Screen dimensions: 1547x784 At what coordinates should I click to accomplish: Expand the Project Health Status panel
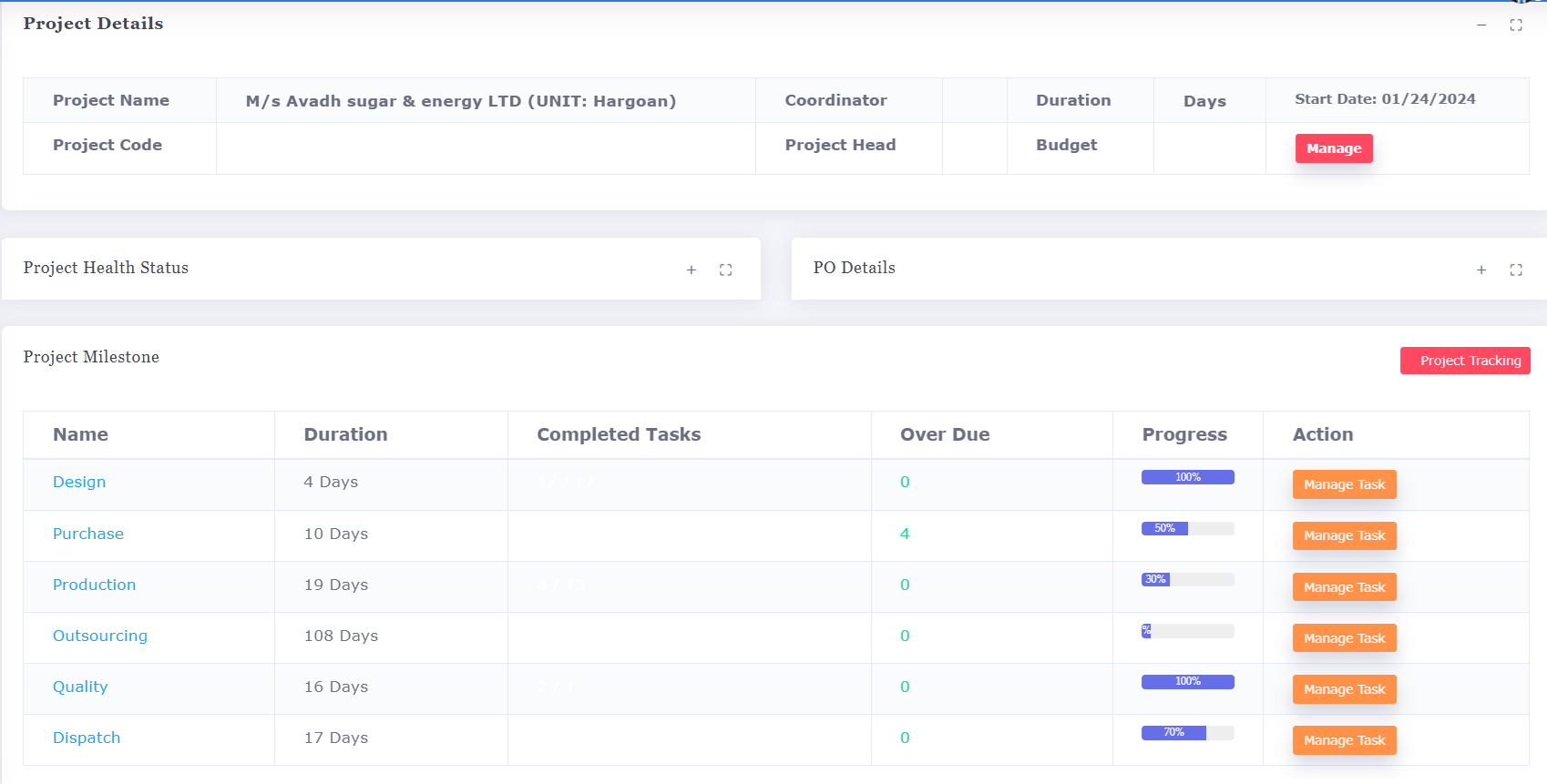692,270
